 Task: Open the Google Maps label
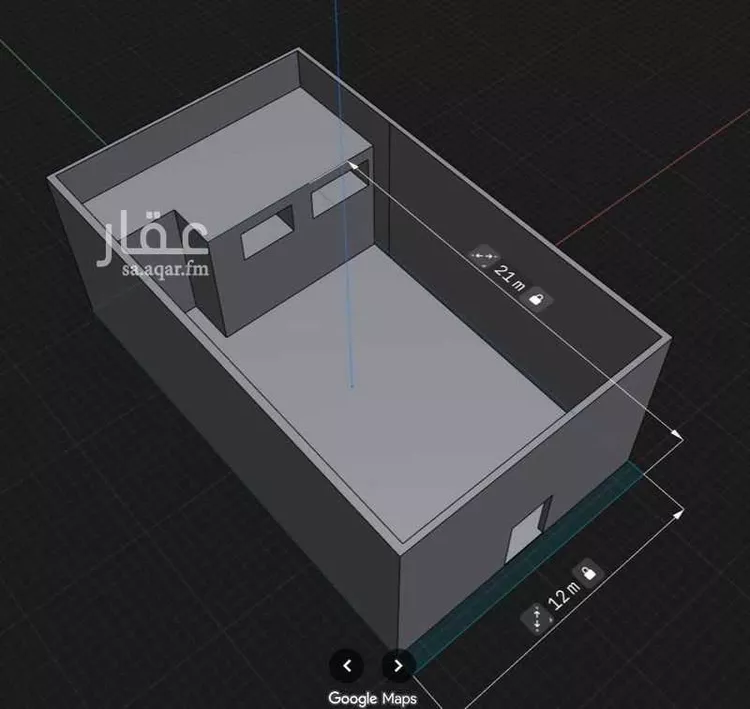tap(372, 698)
